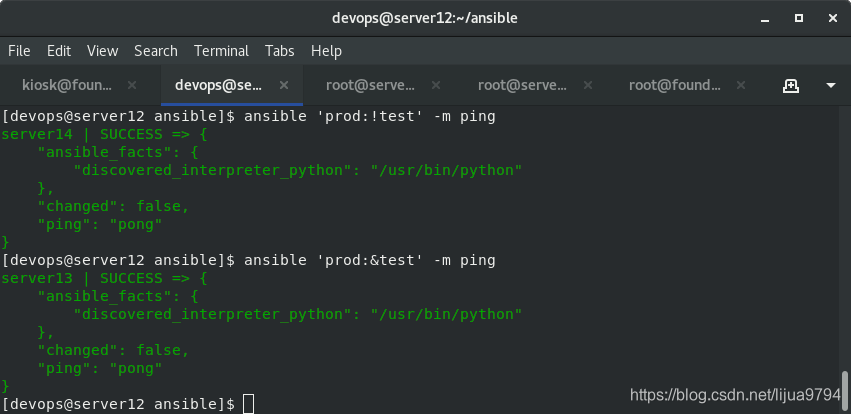The image size is (851, 414).
Task: Expand the tab list dropdown arrow
Action: [x=830, y=85]
